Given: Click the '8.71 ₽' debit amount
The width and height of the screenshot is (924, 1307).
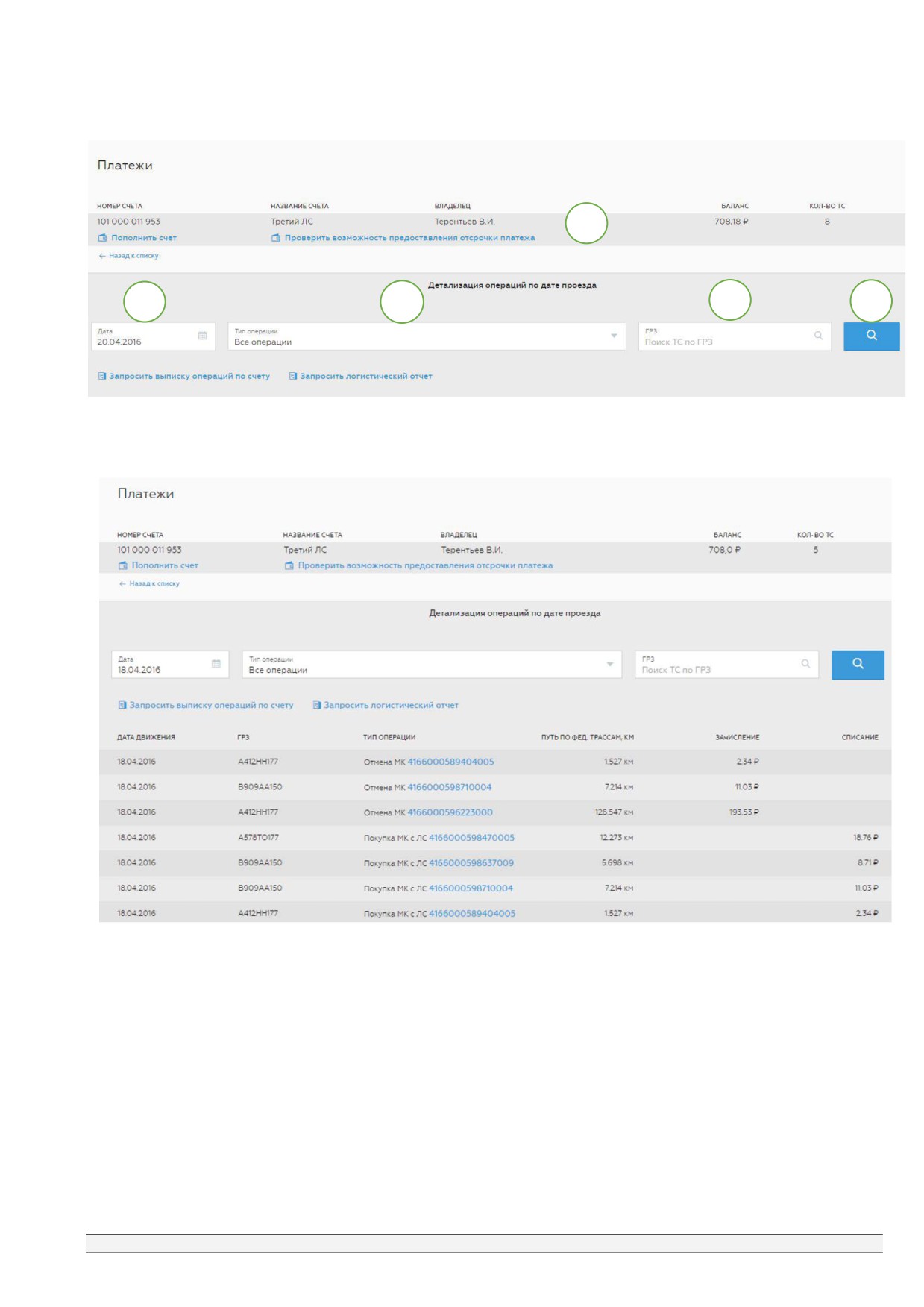Looking at the screenshot, I should coord(868,863).
